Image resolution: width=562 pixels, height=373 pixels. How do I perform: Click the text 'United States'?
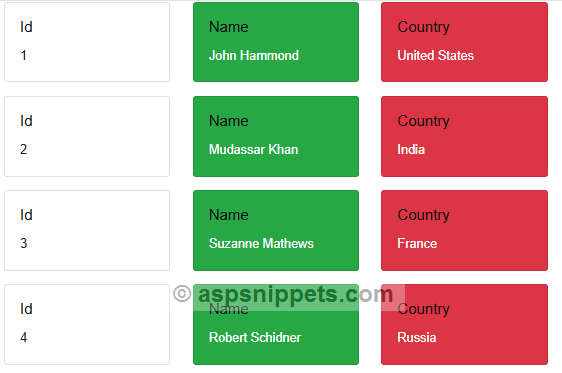435,56
